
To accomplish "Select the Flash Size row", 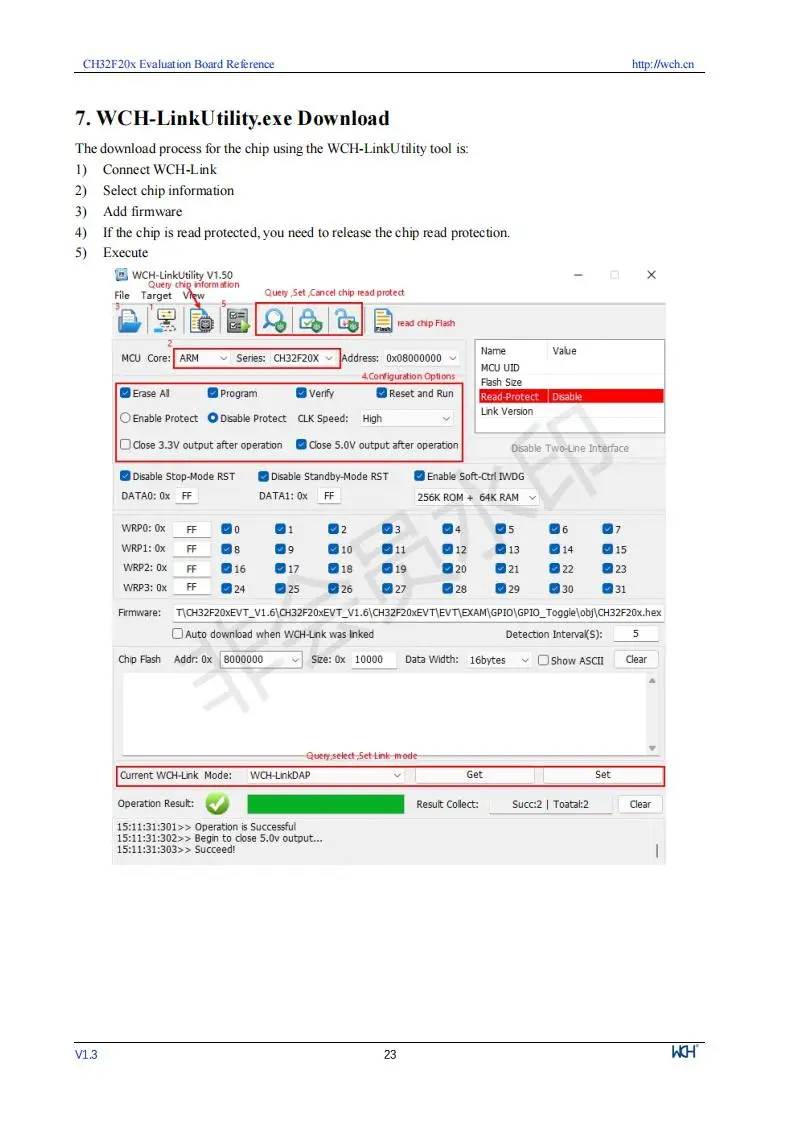I will pos(571,382).
